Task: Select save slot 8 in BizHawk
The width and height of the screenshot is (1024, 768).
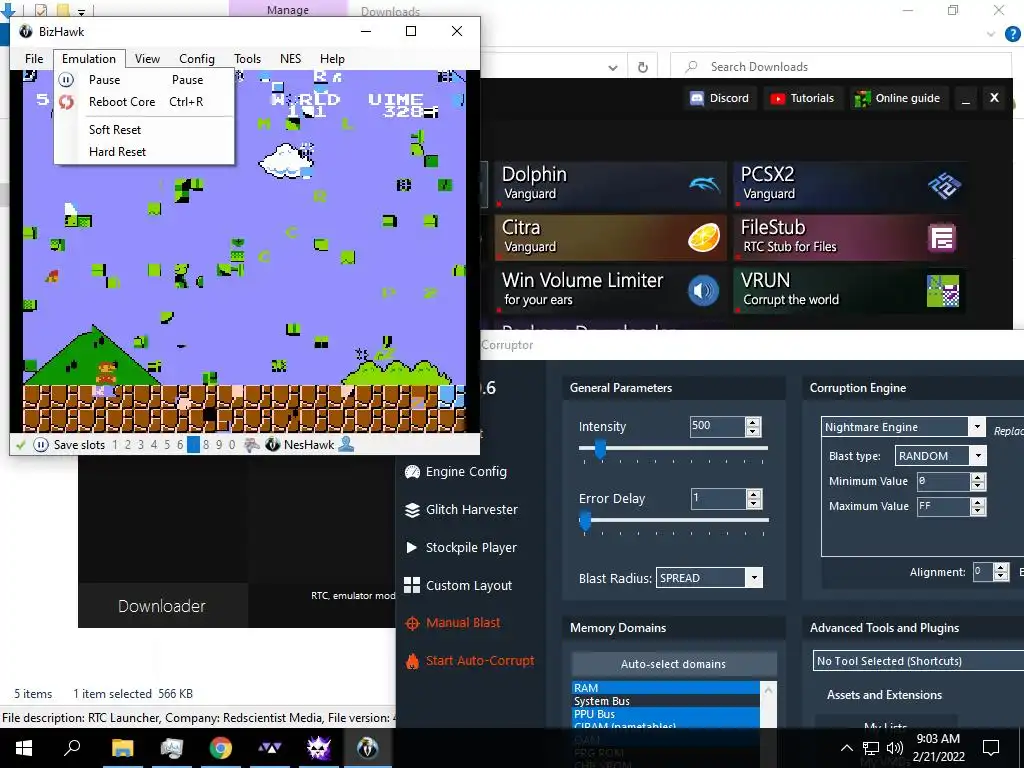Action: pos(206,445)
